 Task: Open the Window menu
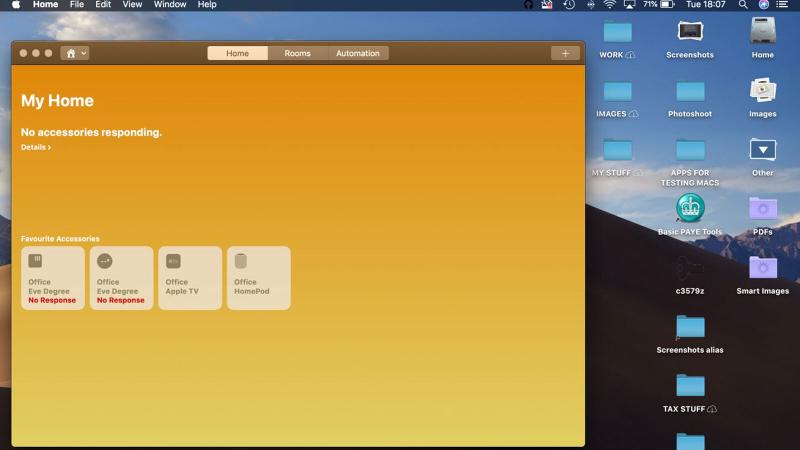[170, 5]
